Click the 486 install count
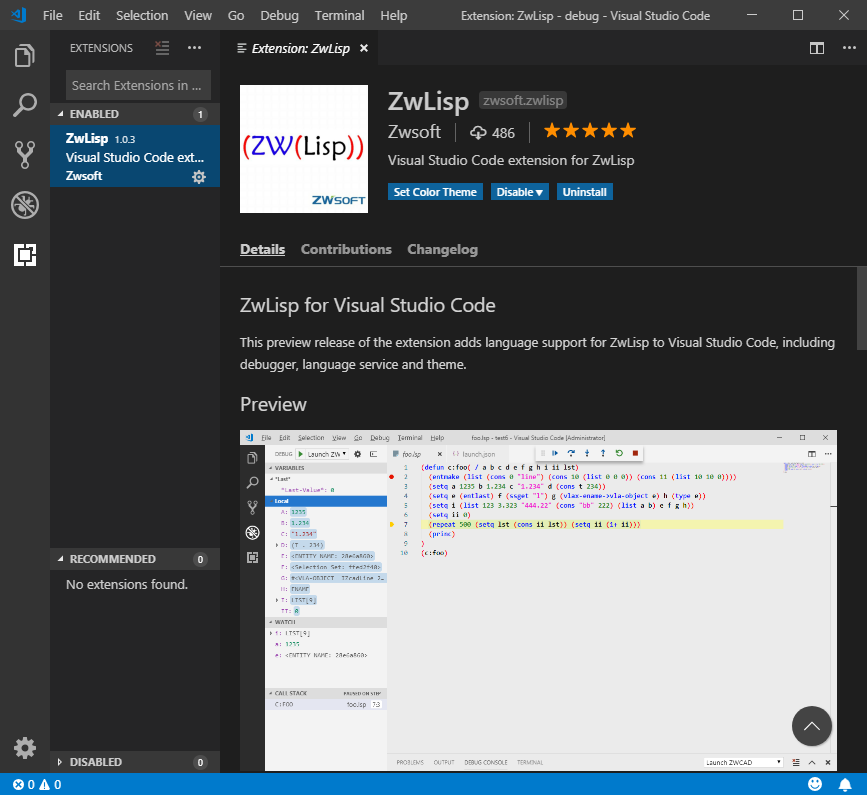Image resolution: width=867 pixels, height=795 pixels. point(492,133)
